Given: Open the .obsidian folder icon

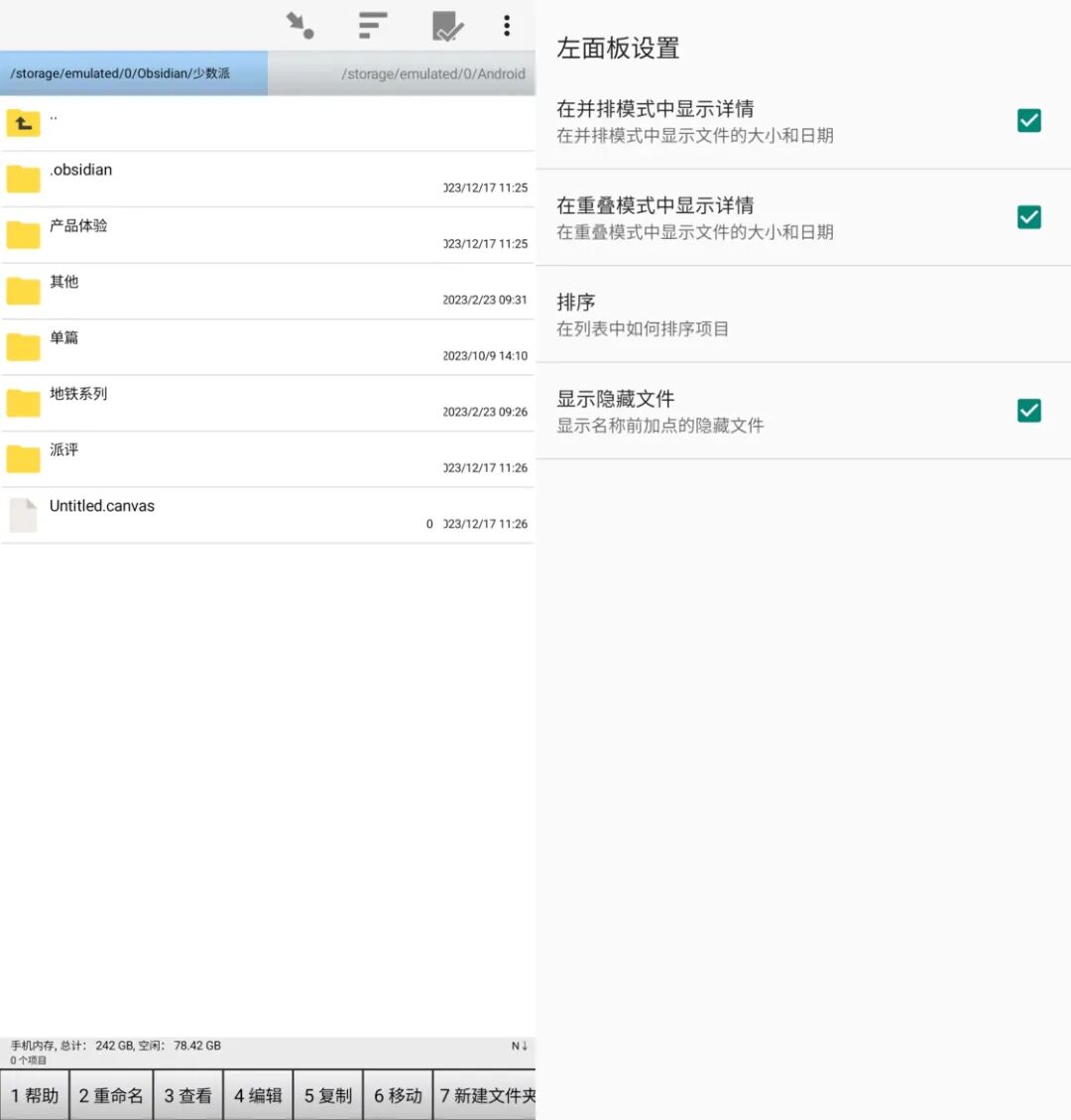Looking at the screenshot, I should (x=24, y=179).
